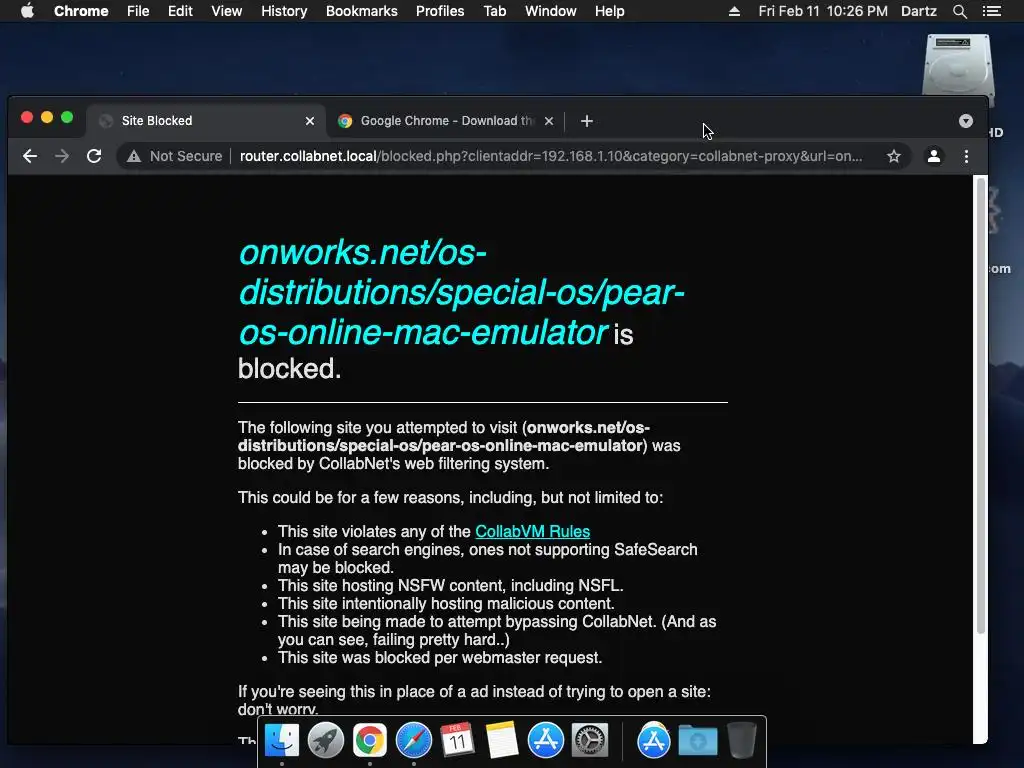Open the Profiles menu
The height and width of the screenshot is (768, 1024).
pos(440,11)
